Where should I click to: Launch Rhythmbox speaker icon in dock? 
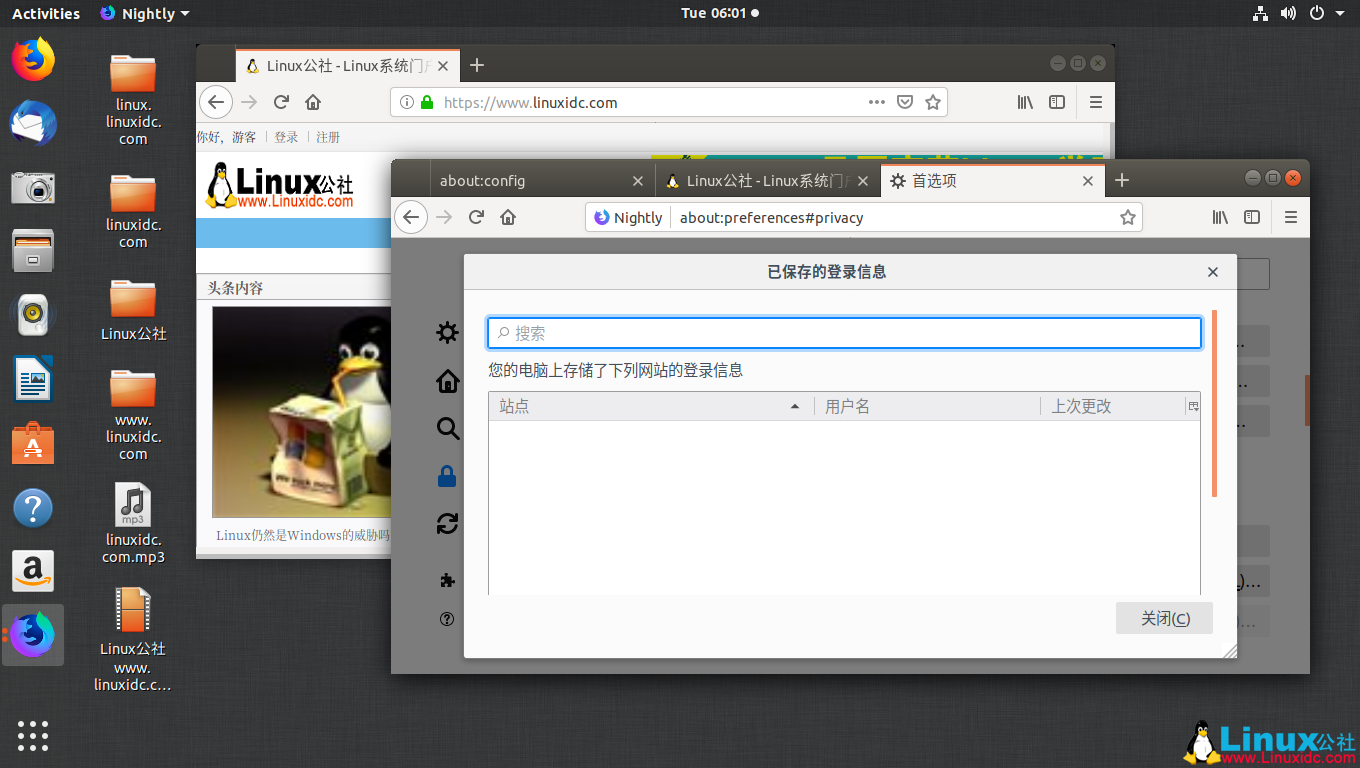click(x=33, y=315)
